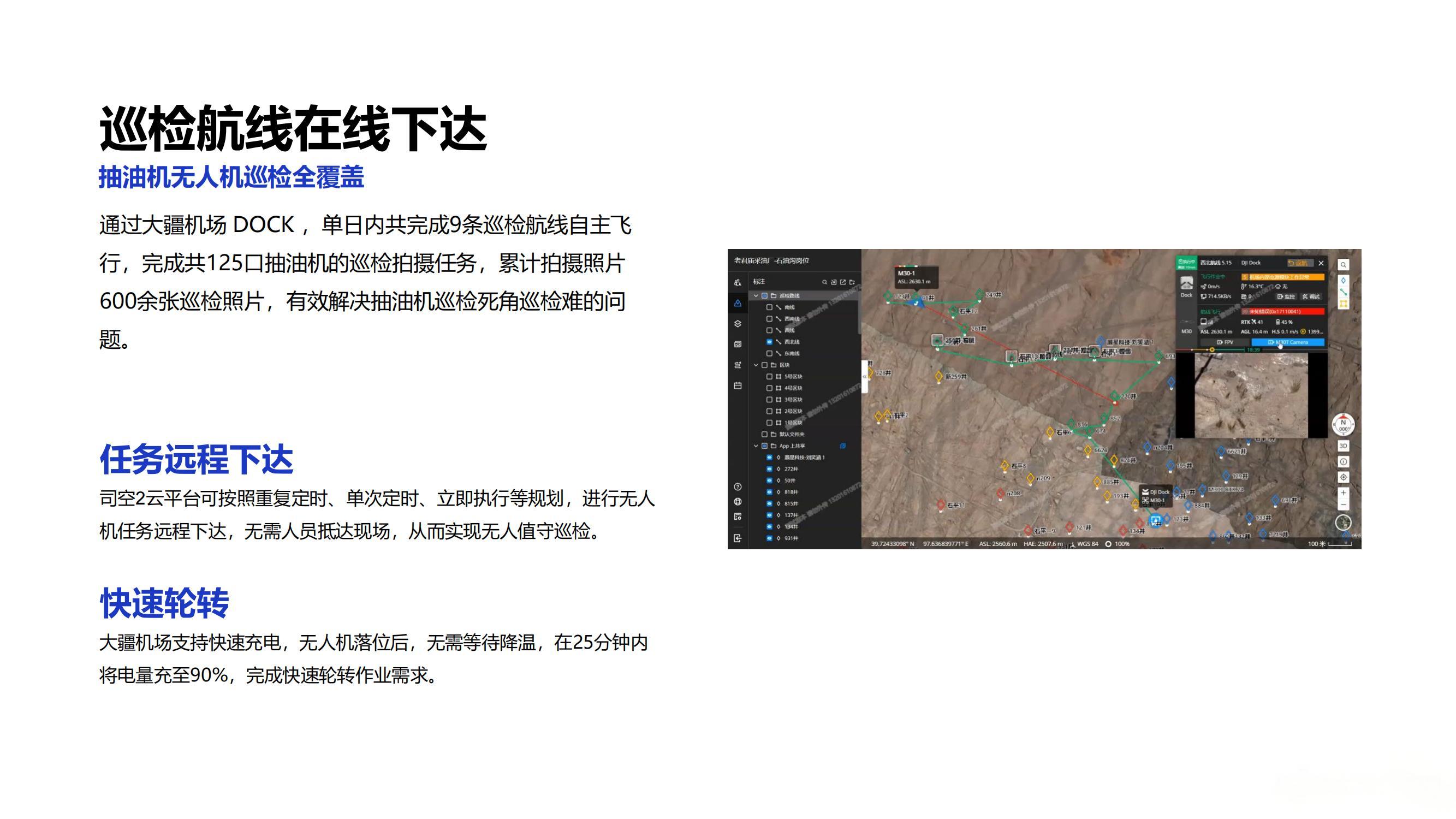This screenshot has width=1456, height=819.
Task: Click the map search magnifier icon
Action: pos(1343,264)
